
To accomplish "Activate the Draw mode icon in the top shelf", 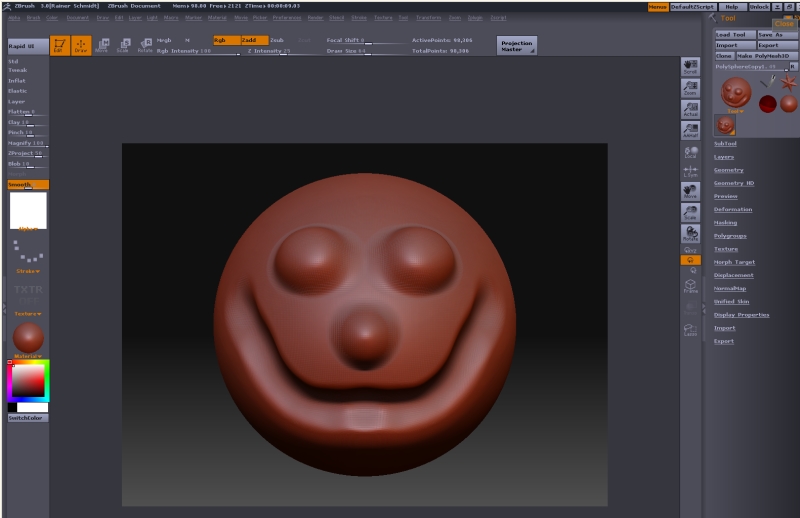I will click(81, 45).
